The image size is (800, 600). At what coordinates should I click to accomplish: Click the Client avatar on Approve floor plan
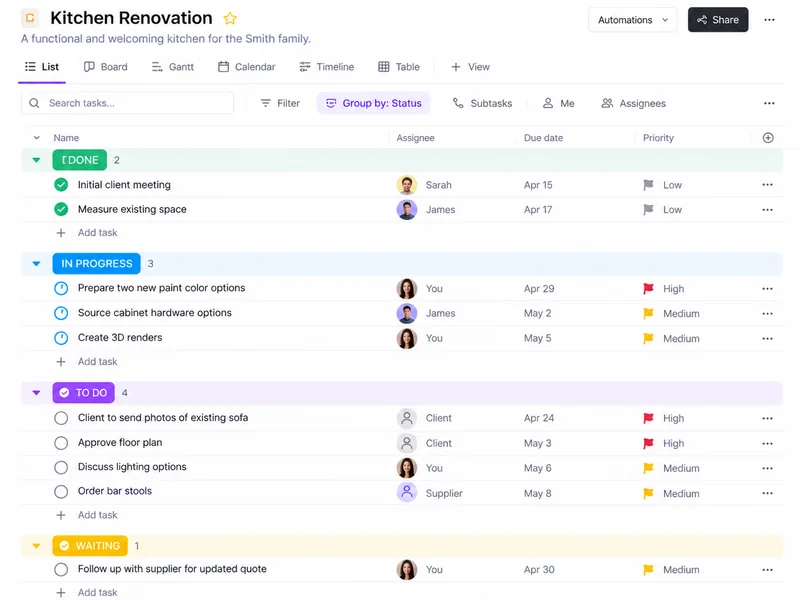pos(407,443)
